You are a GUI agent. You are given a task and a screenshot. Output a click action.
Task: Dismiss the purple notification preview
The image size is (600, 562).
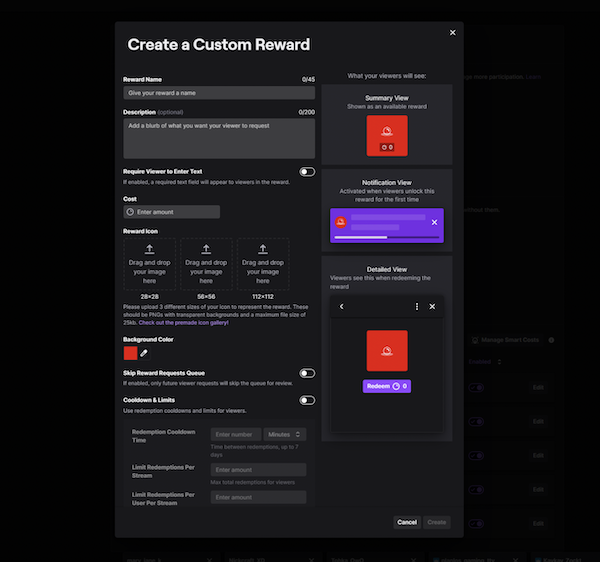(433, 222)
